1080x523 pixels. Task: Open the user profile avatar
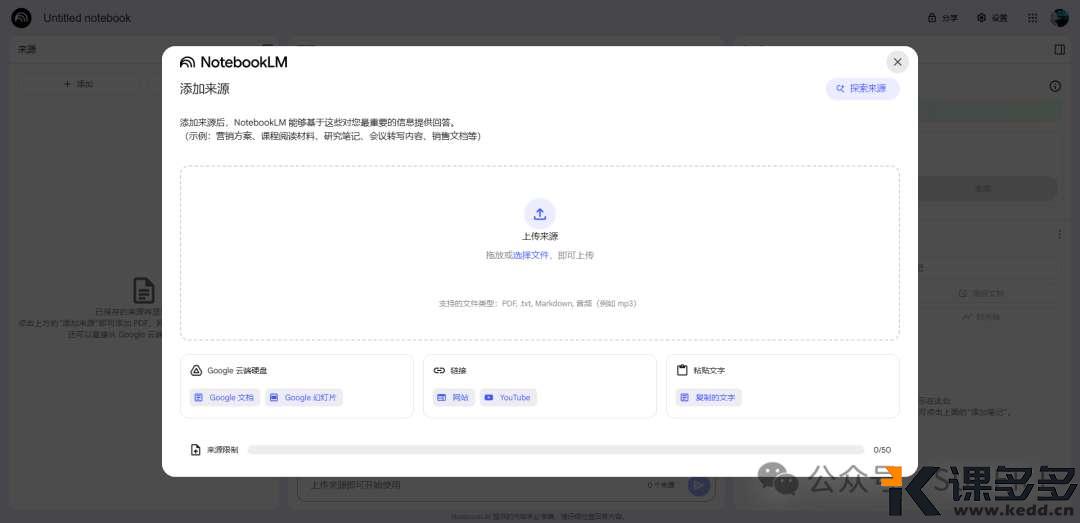[1060, 18]
